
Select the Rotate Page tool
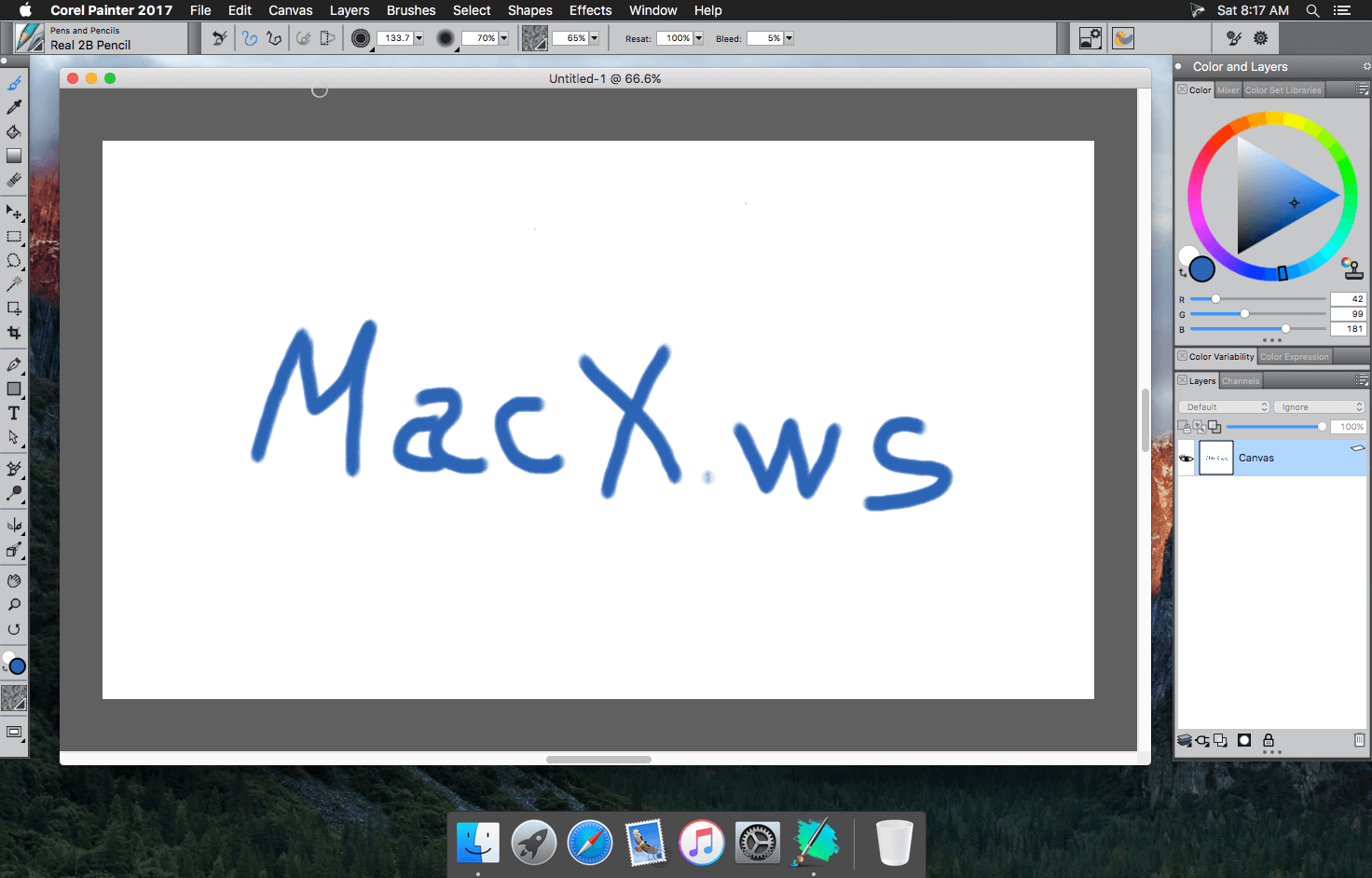(14, 629)
